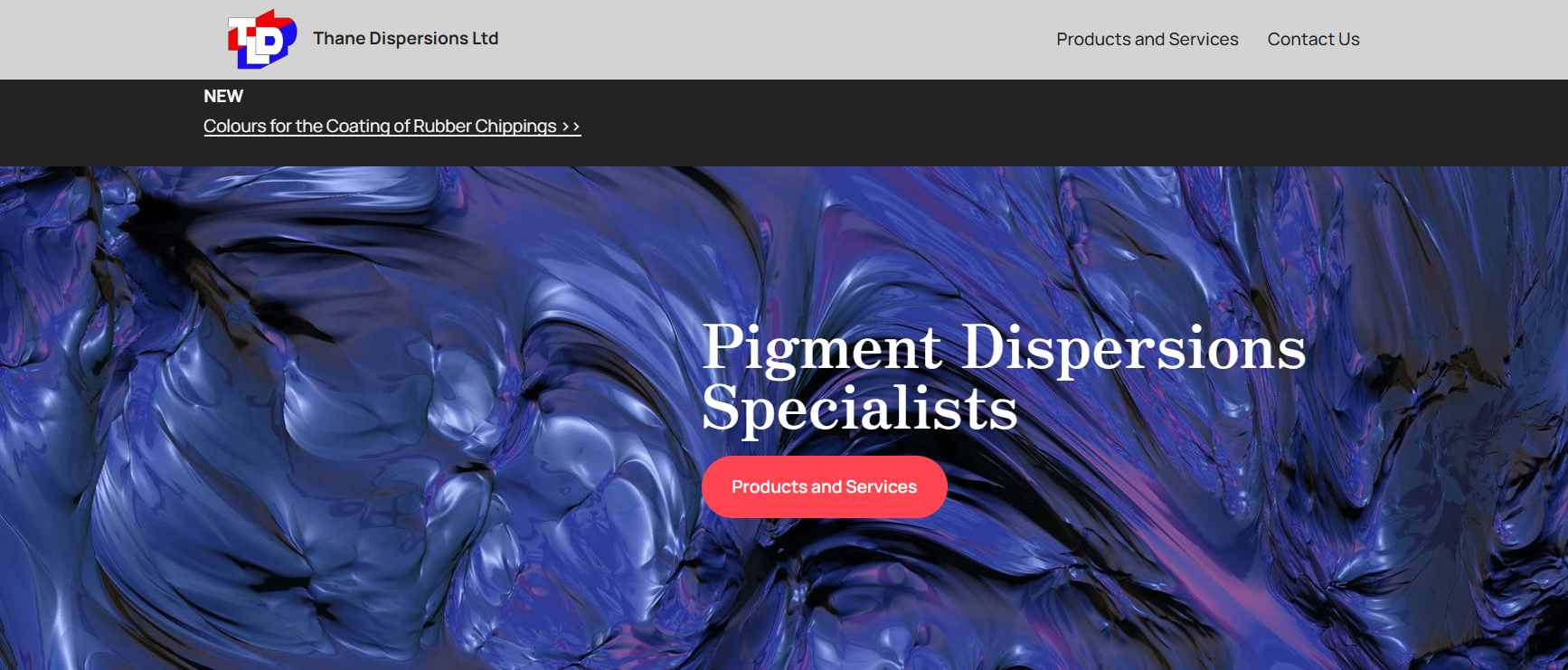1568x670 pixels.
Task: Click the blue pigment hero background image
Action: (362, 416)
